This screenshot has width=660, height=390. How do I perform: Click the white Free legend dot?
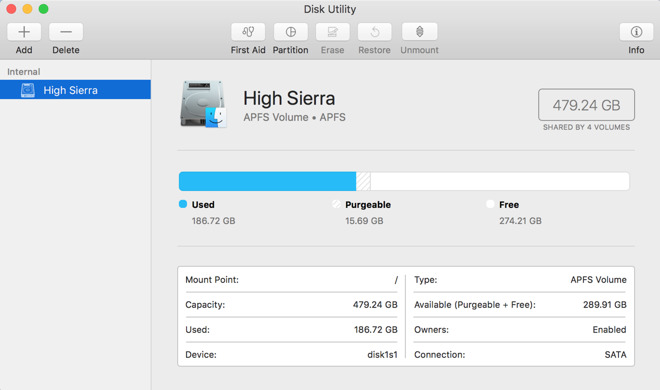[x=490, y=204]
